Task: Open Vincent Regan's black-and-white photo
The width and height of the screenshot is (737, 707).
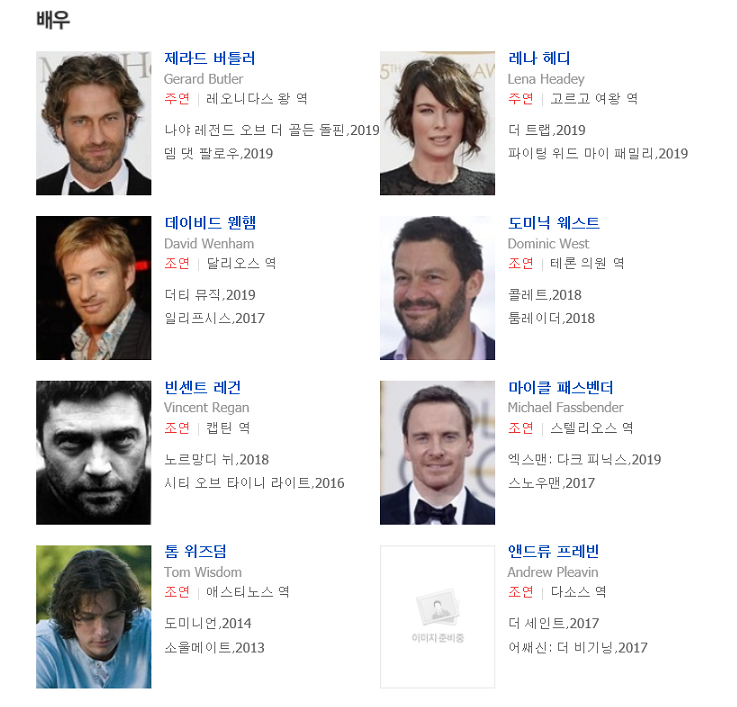Action: [94, 453]
